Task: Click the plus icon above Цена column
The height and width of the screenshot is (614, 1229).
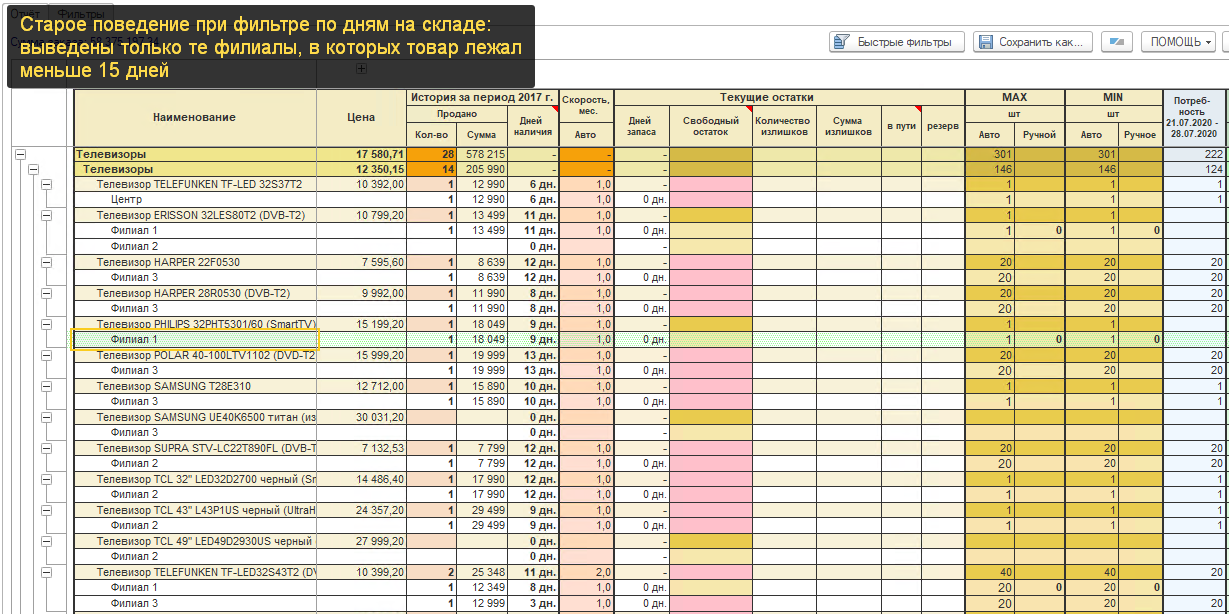Action: tap(362, 69)
